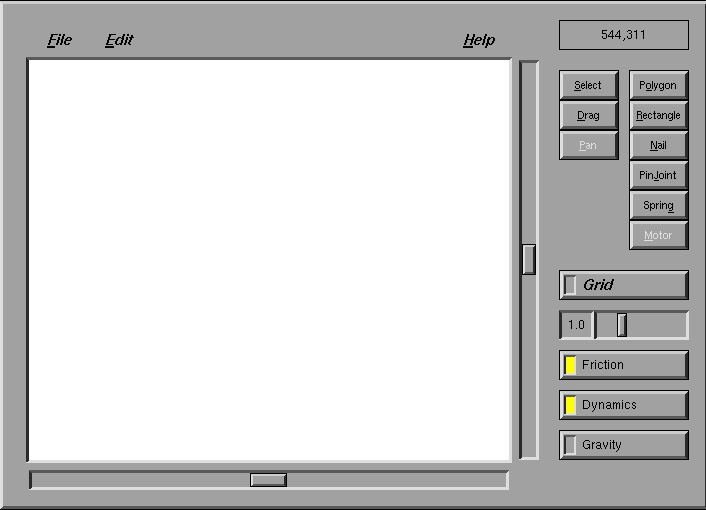
Task: Click the disabled Pan button
Action: pos(588,145)
